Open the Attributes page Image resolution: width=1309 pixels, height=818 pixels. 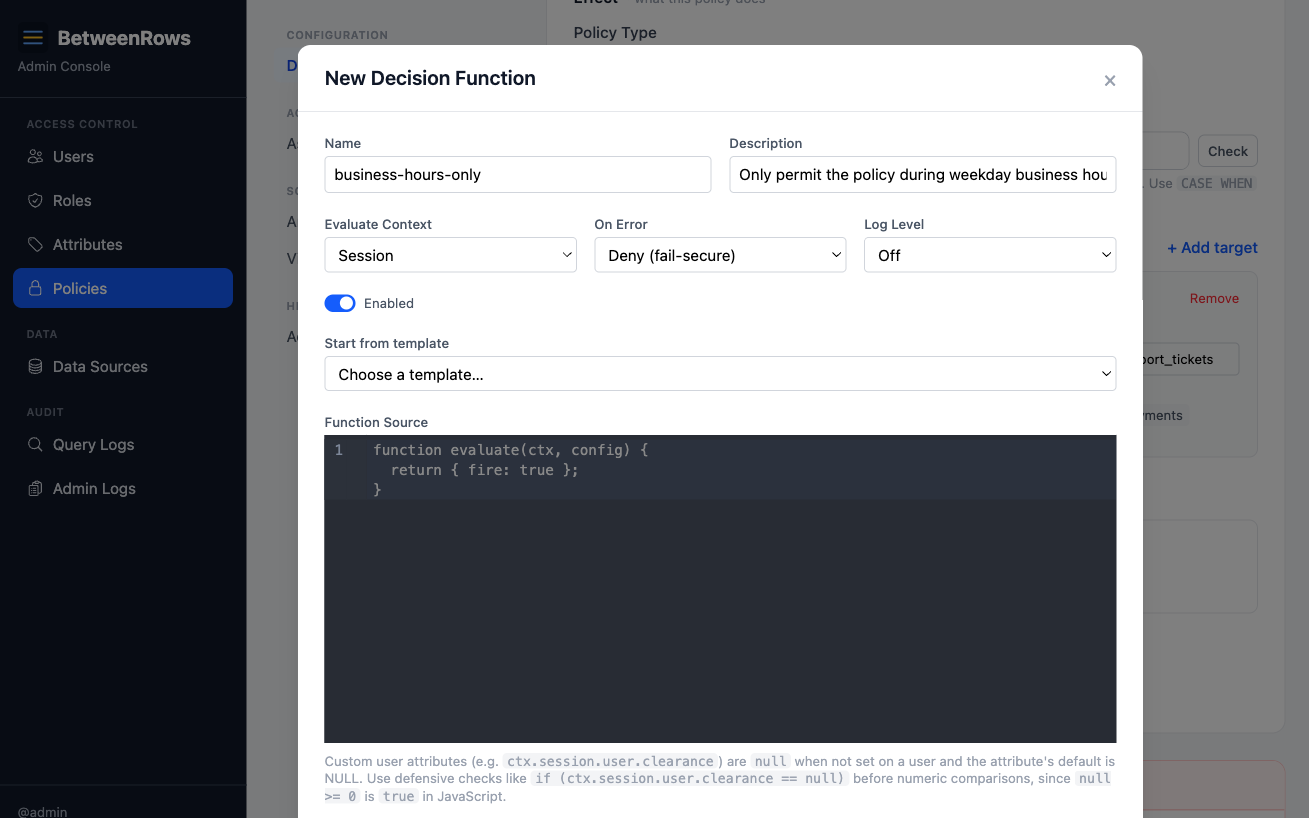[x=123, y=245]
